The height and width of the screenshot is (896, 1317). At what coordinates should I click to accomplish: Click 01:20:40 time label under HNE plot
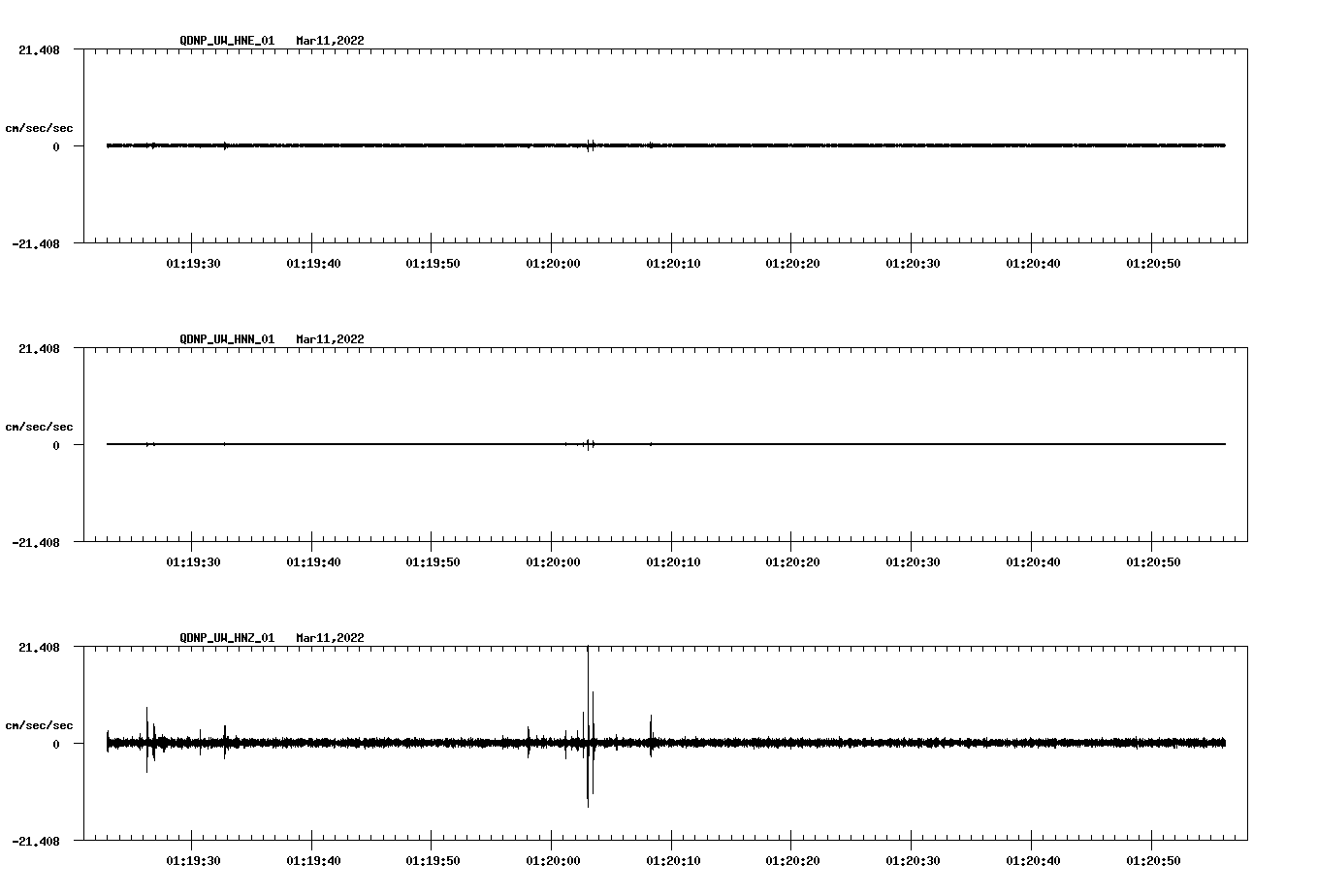point(1032,264)
